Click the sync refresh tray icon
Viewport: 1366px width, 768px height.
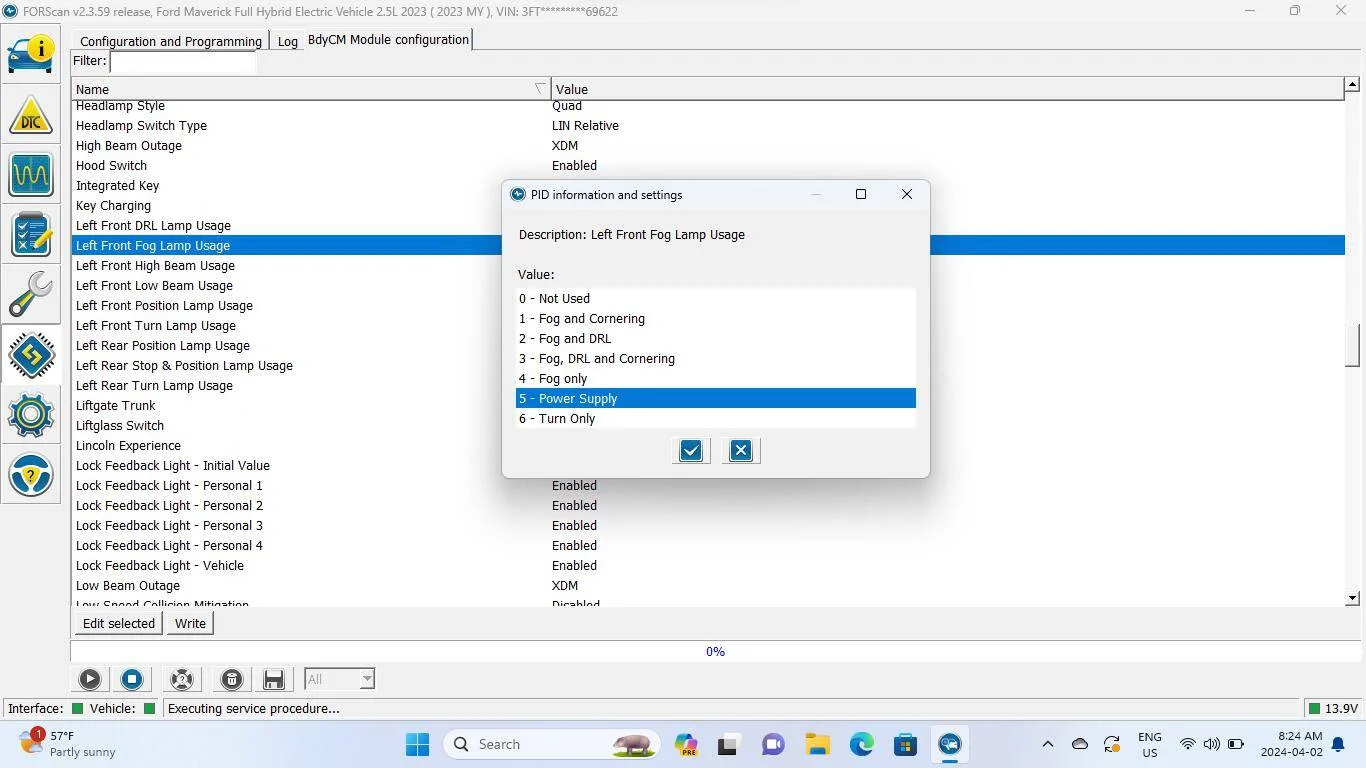(x=1112, y=744)
